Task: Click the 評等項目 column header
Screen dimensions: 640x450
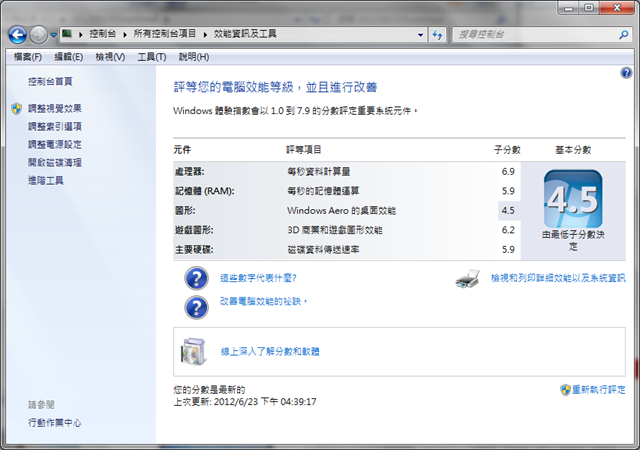Action: coord(304,150)
